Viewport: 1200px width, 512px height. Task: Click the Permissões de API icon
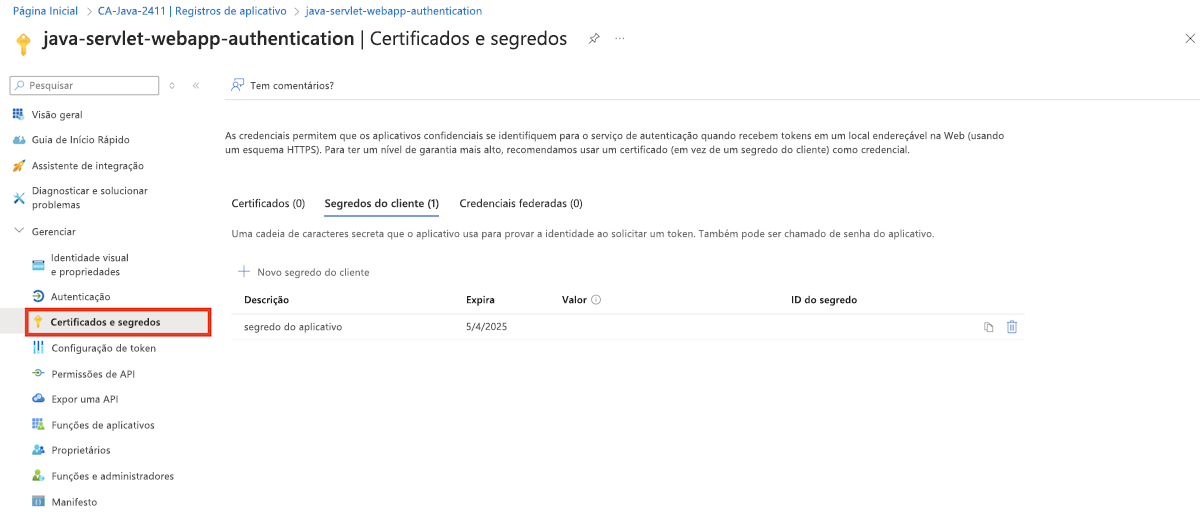pyautogui.click(x=38, y=374)
